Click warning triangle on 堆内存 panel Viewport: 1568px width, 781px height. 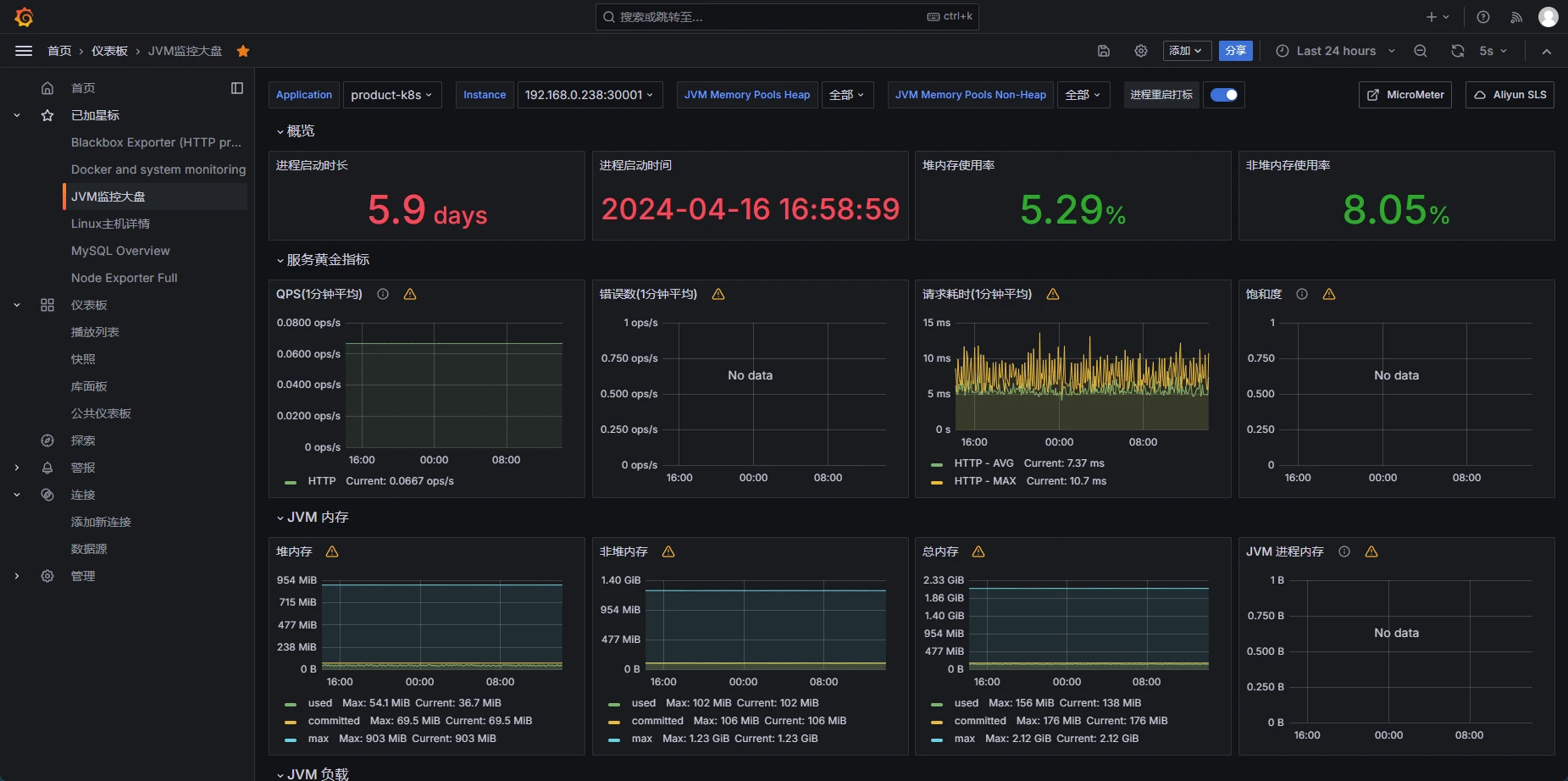332,551
